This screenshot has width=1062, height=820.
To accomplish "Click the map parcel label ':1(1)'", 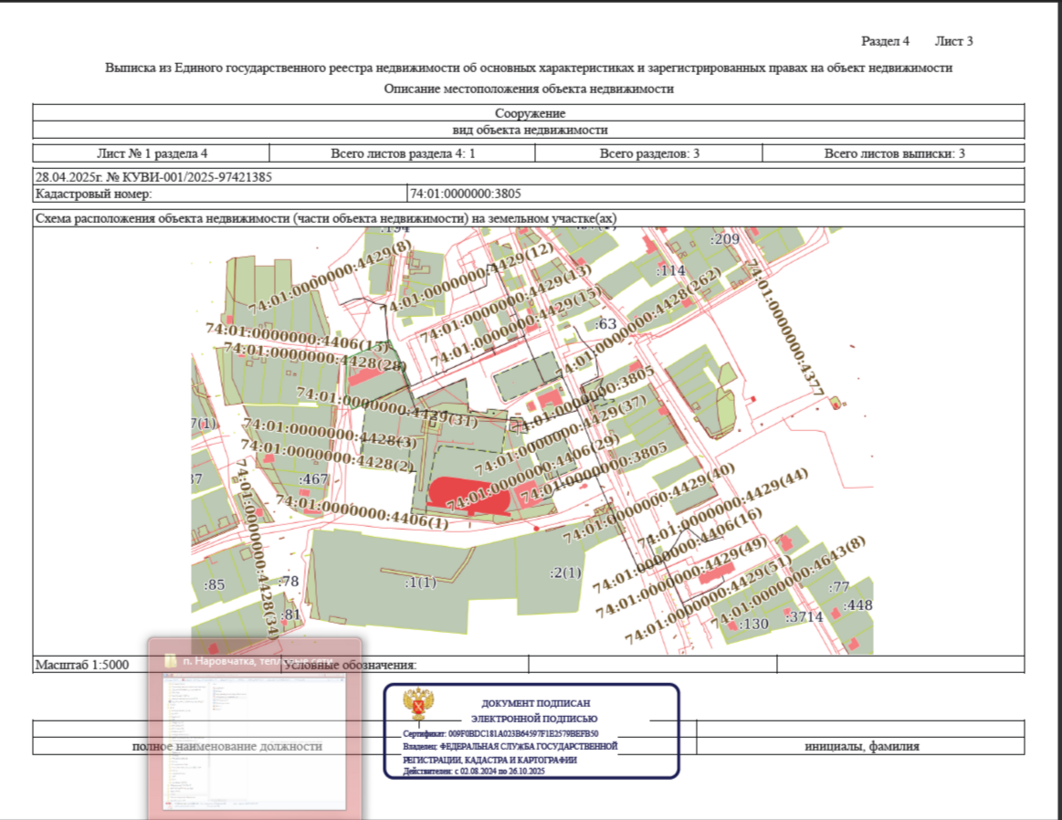I will click(x=420, y=582).
